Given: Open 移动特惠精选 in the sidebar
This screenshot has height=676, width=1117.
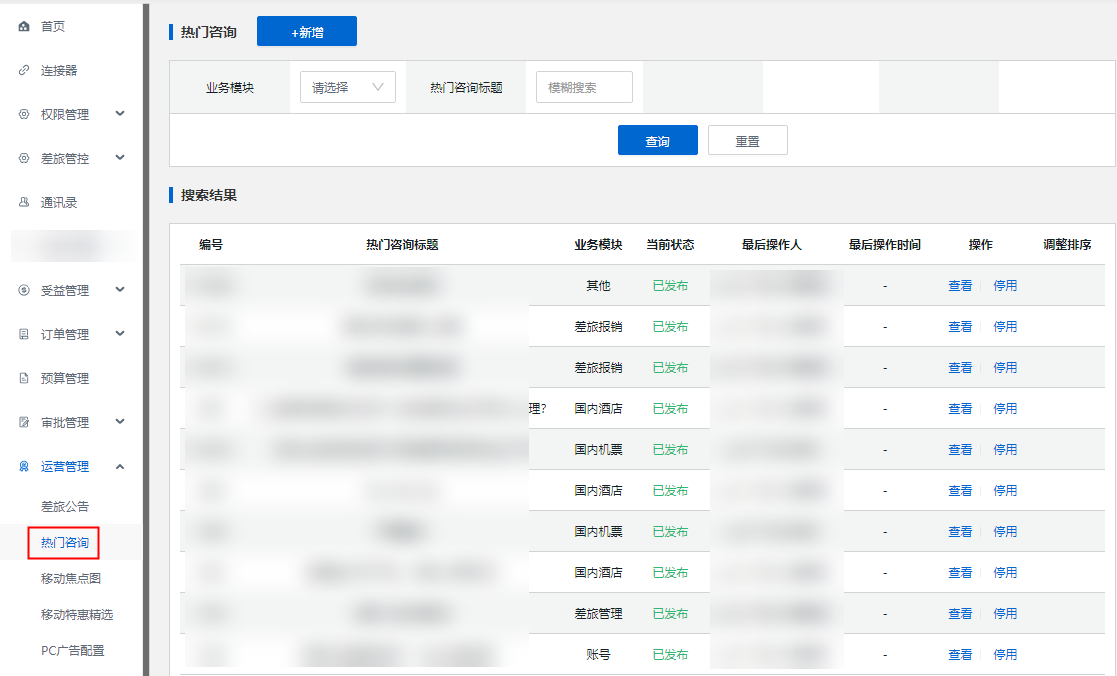Looking at the screenshot, I should click(x=77, y=615).
